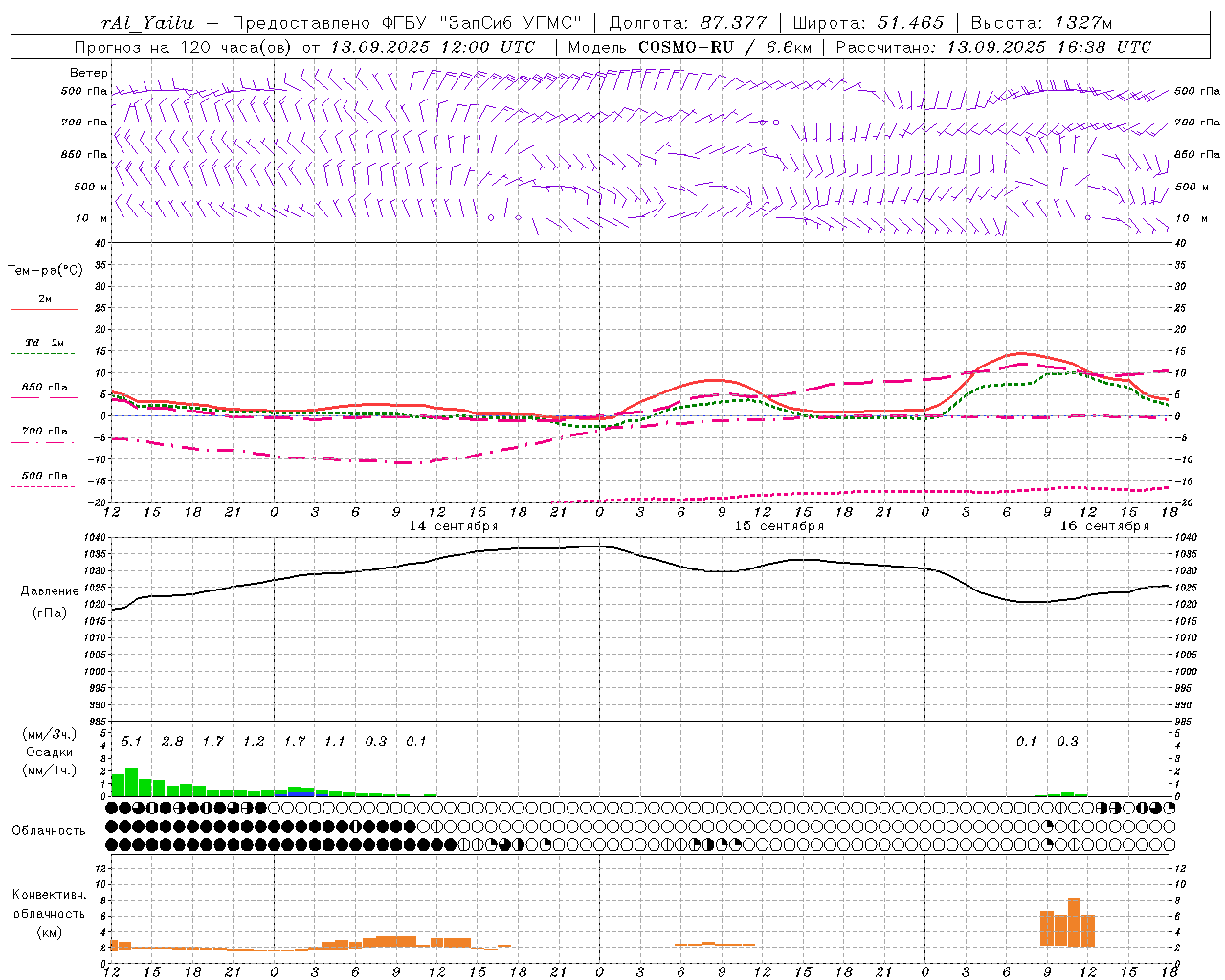Click 1000 on the right pressure axis
Image resolution: width=1225 pixels, height=980 pixels.
point(1186,672)
